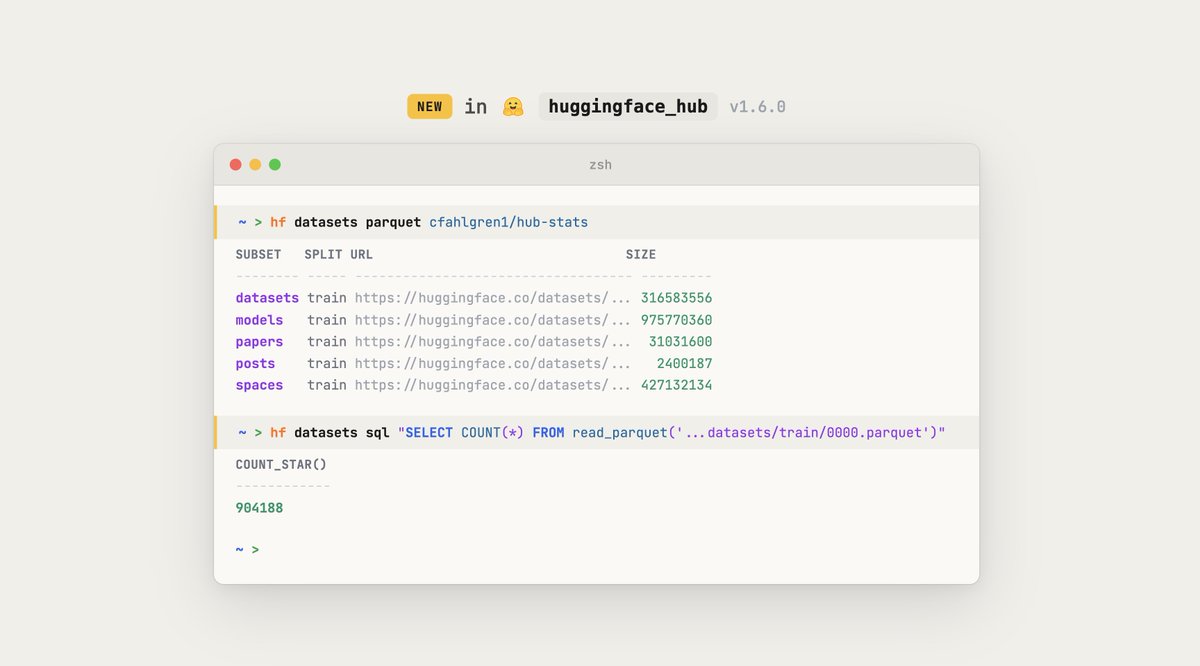Click the parquet file path string
1200x666 pixels.
[x=805, y=433]
